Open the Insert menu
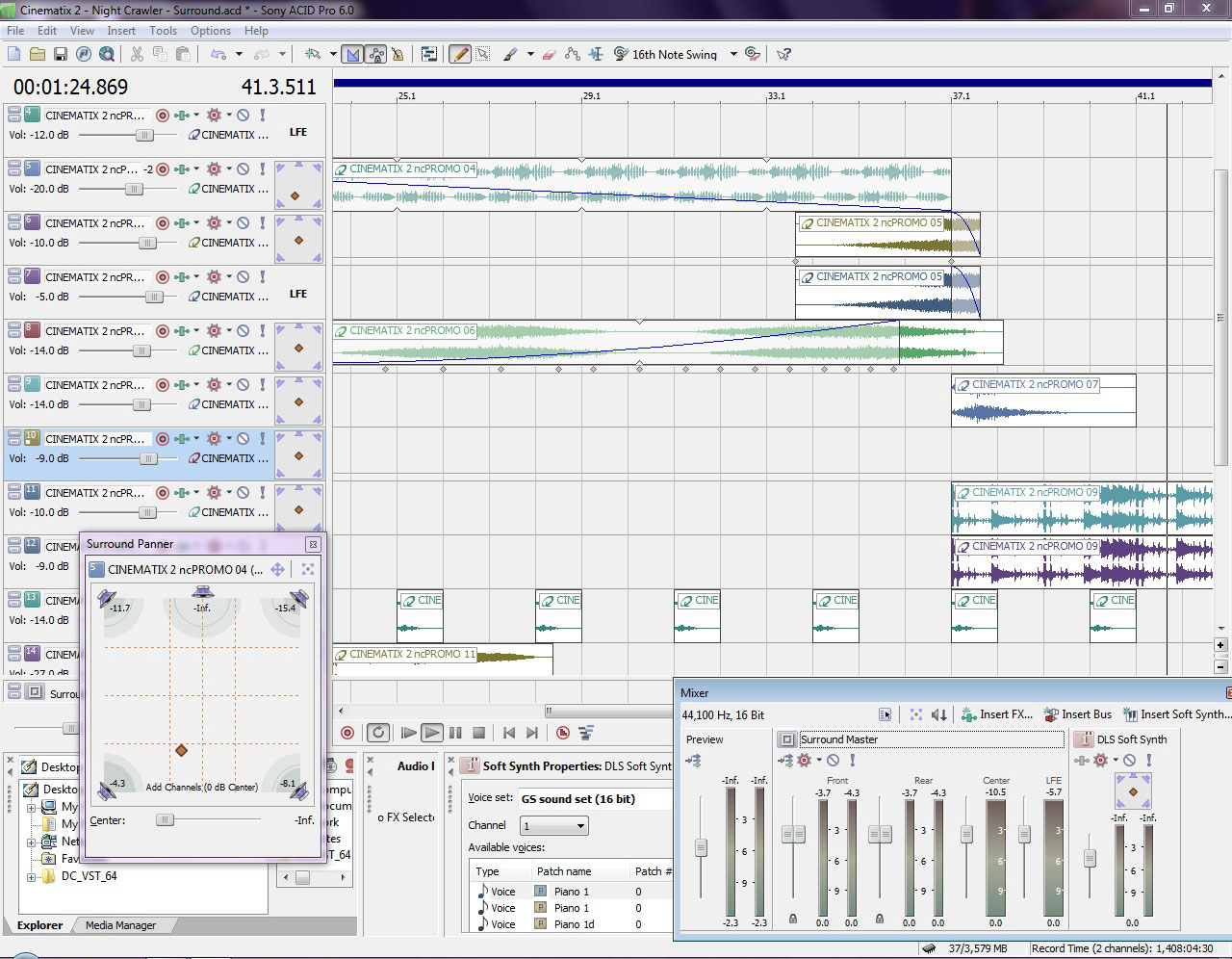Screen dimensions: 1232x959 (x=121, y=31)
